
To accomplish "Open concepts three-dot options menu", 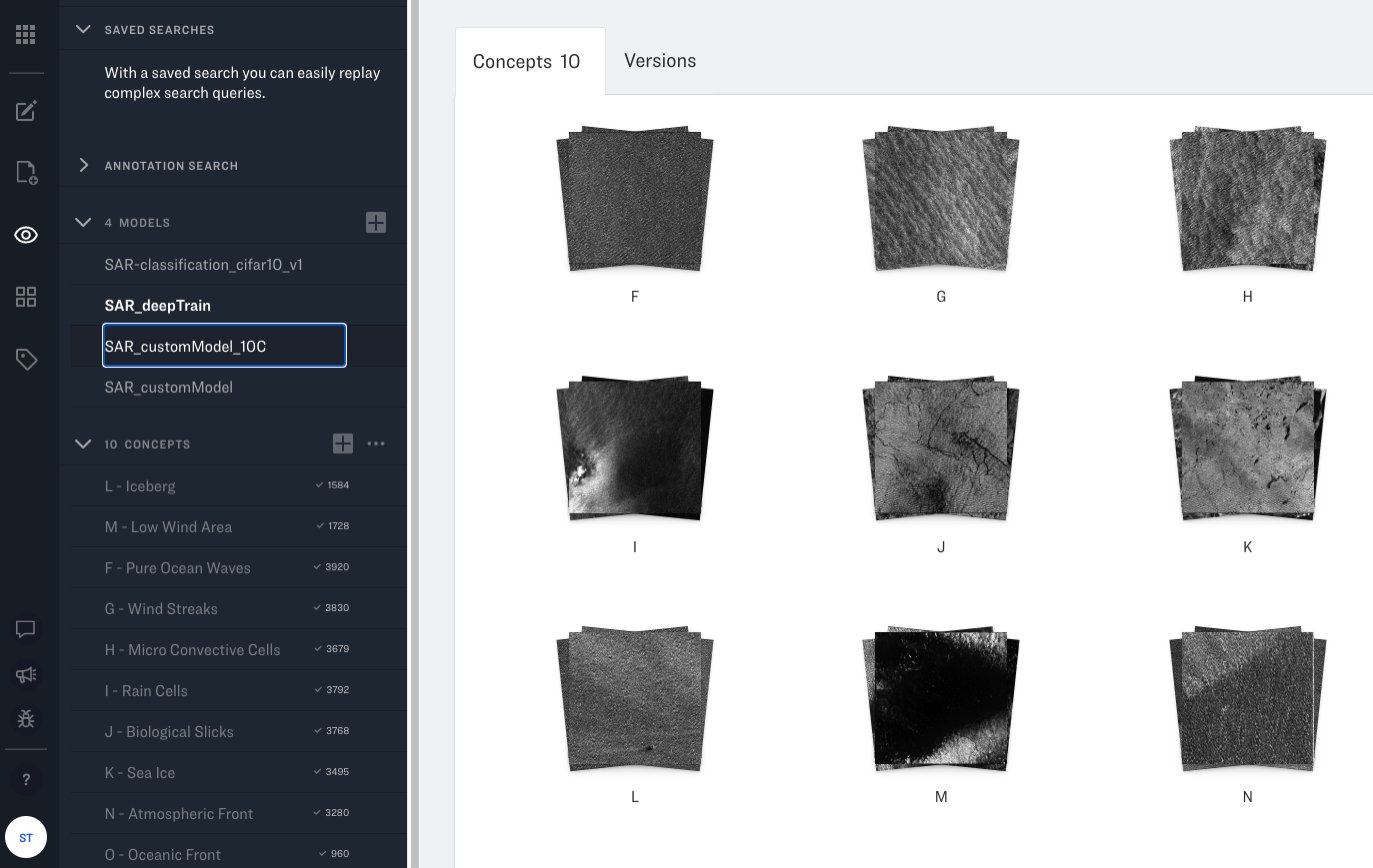I will (x=376, y=443).
